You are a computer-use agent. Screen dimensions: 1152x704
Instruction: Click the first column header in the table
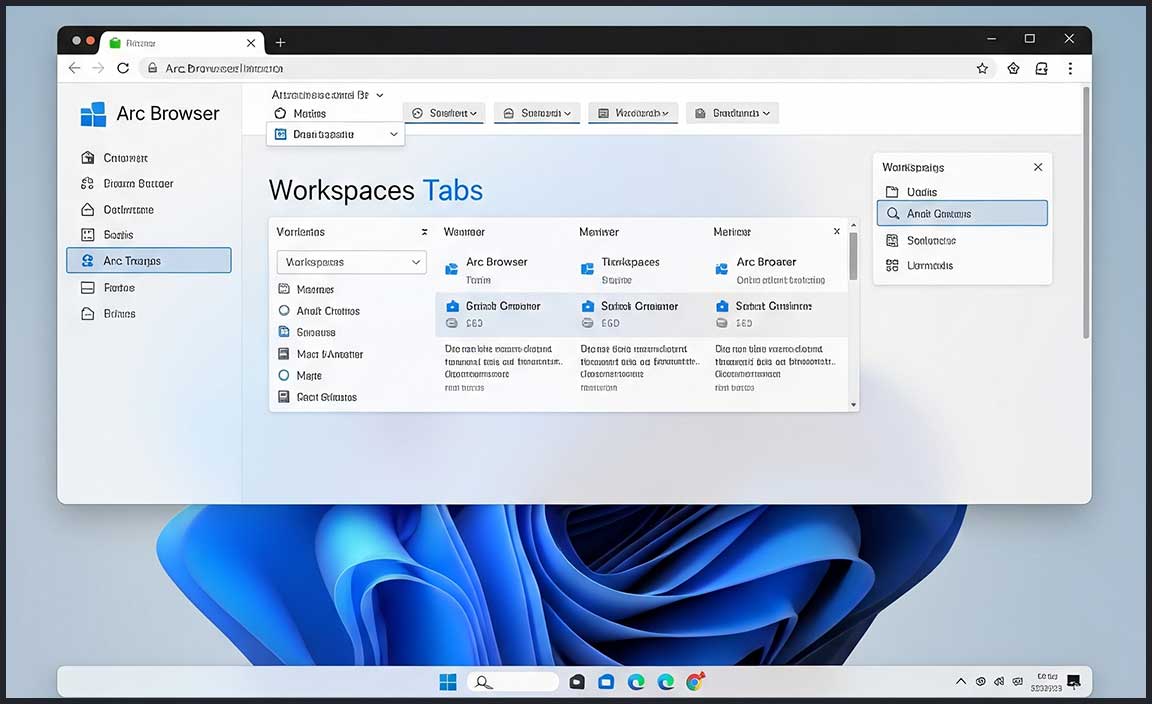(x=464, y=231)
